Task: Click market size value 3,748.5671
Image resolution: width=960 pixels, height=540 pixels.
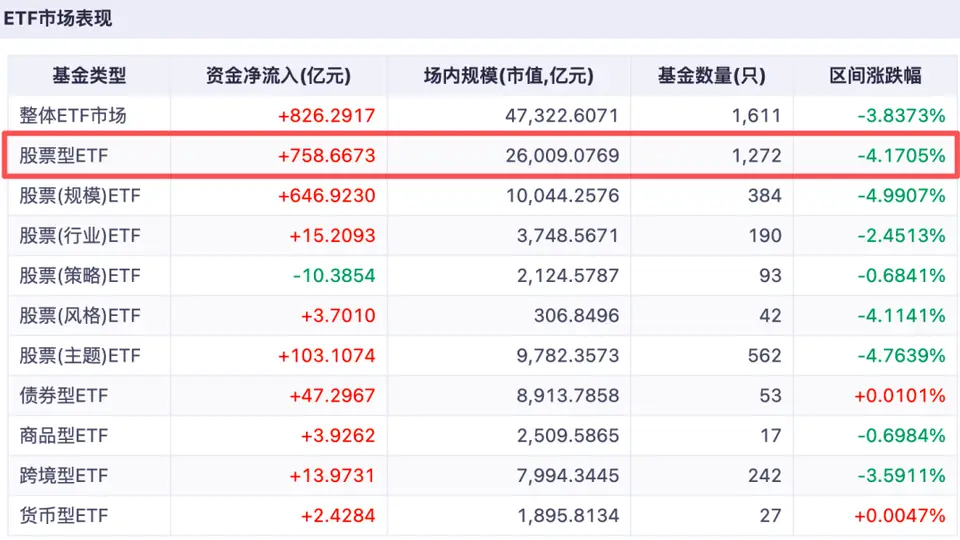Action: click(x=568, y=235)
